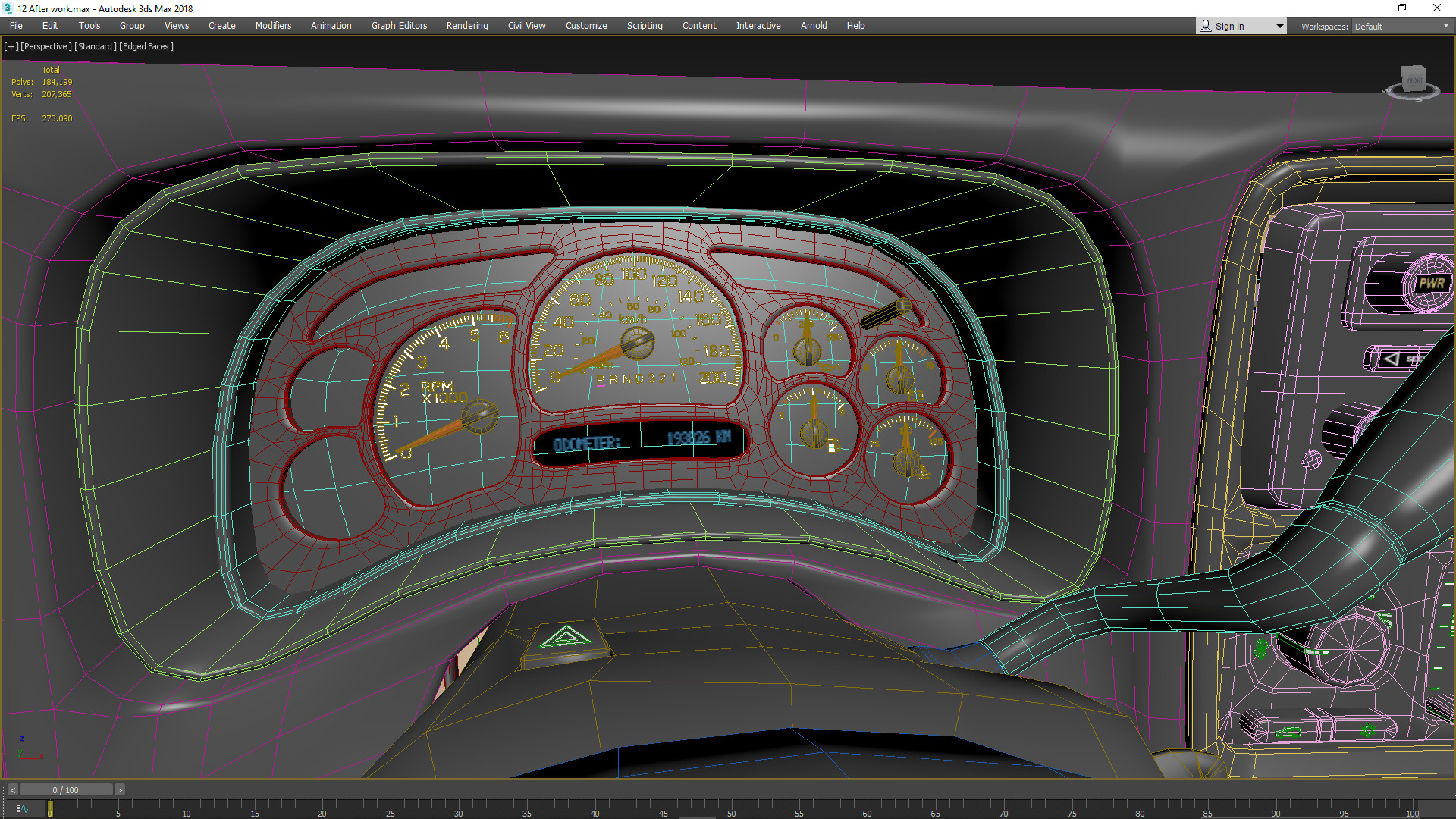This screenshot has width=1456, height=819.
Task: Open the Perspective viewport label menu
Action: 45,46
